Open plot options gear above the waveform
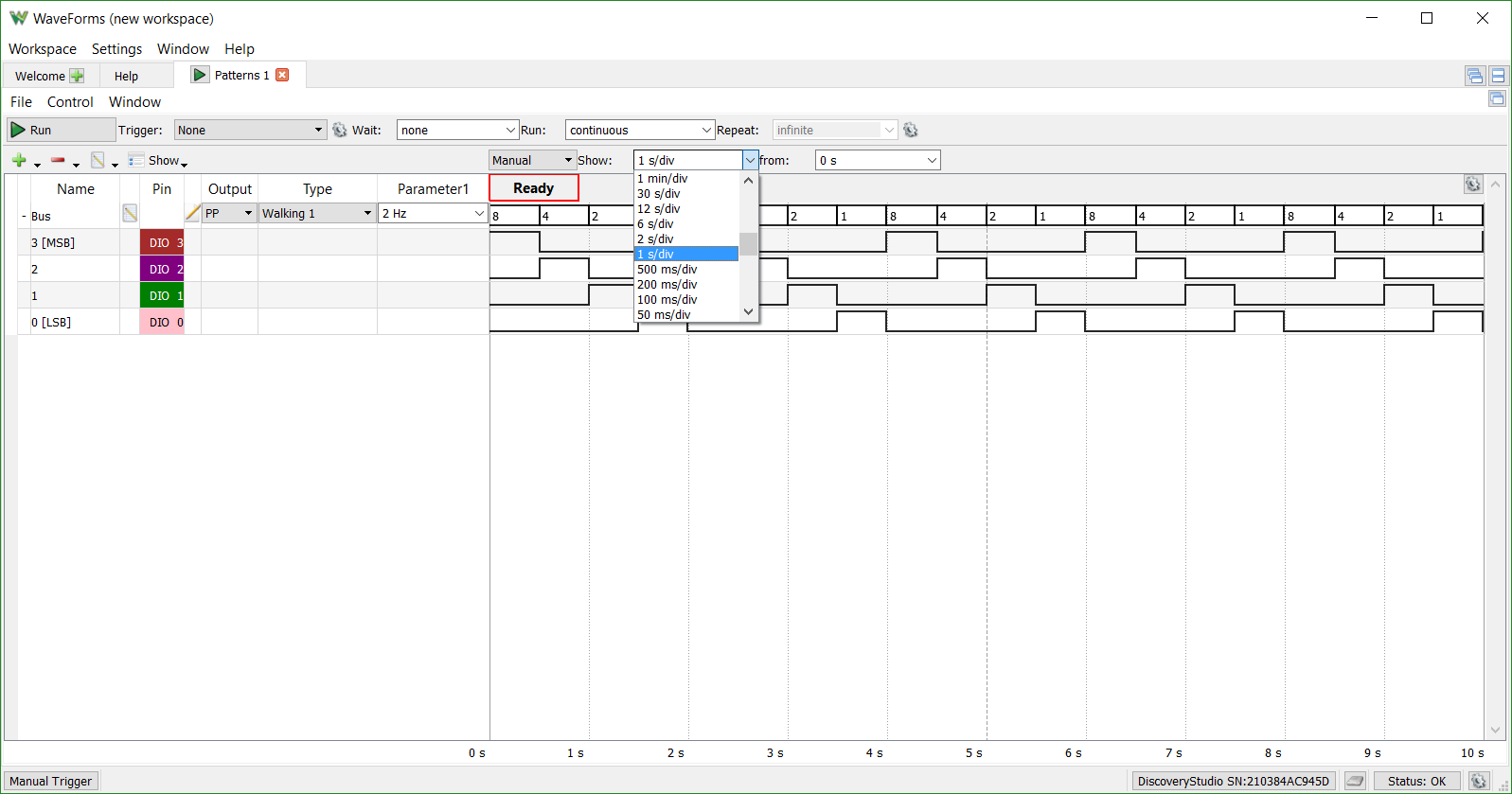Image resolution: width=1512 pixels, height=794 pixels. point(1473,184)
